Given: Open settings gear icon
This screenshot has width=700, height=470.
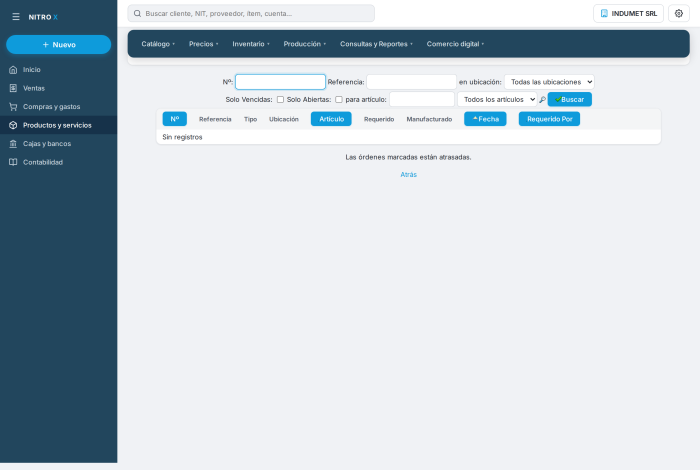Looking at the screenshot, I should pos(679,13).
